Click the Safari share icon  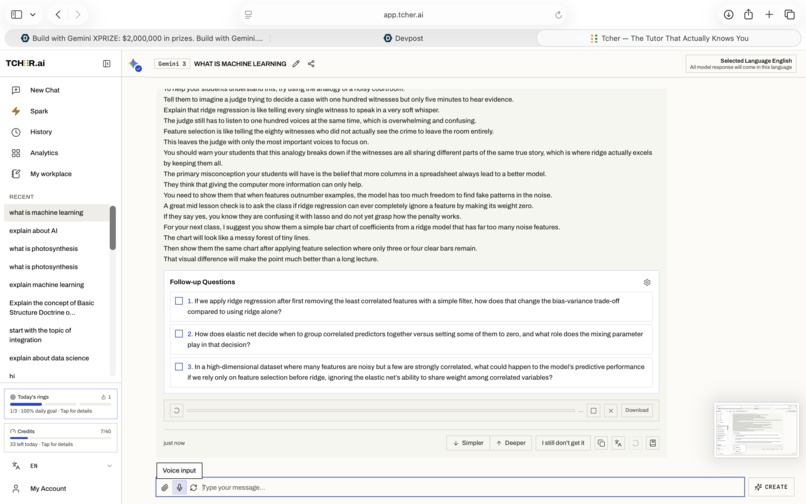748,14
